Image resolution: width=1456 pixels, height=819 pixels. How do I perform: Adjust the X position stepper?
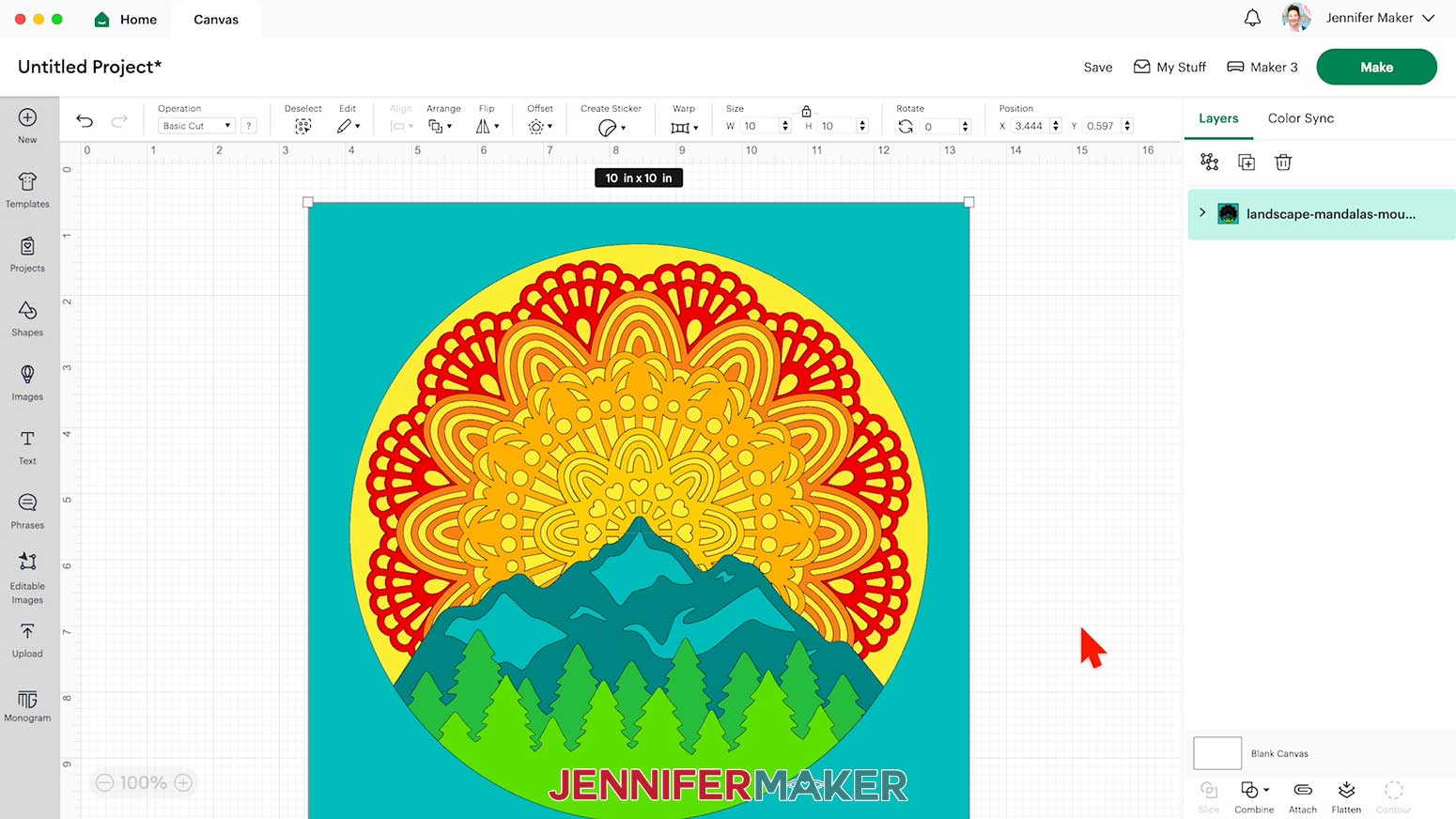(1056, 126)
